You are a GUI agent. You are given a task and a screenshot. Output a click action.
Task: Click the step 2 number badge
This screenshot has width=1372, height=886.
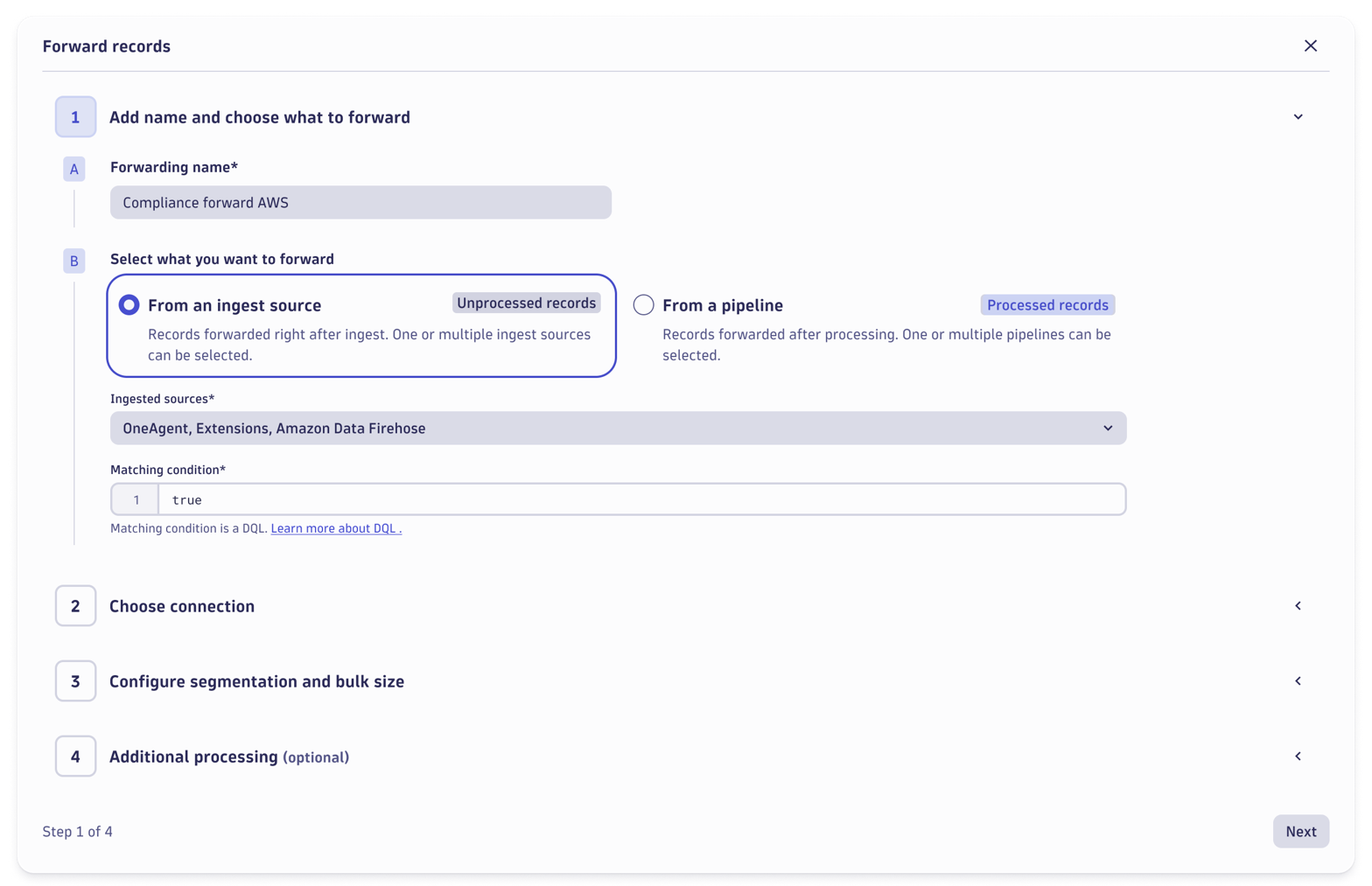pos(75,605)
